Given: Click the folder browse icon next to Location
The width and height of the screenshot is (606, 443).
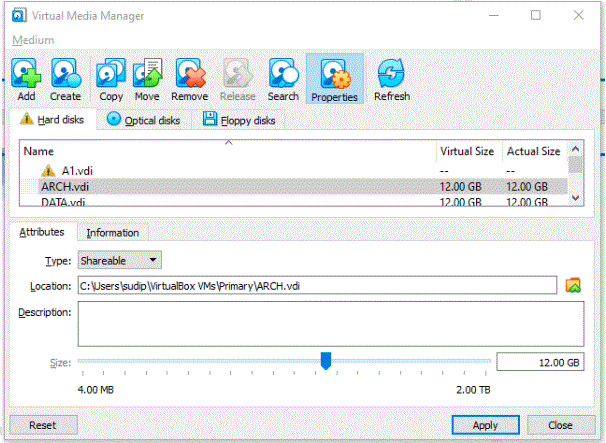Looking at the screenshot, I should pyautogui.click(x=573, y=286).
